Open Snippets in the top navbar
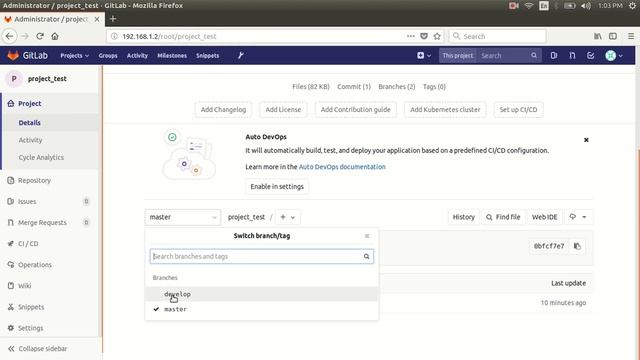Viewport: 640px width, 360px height. [207, 56]
